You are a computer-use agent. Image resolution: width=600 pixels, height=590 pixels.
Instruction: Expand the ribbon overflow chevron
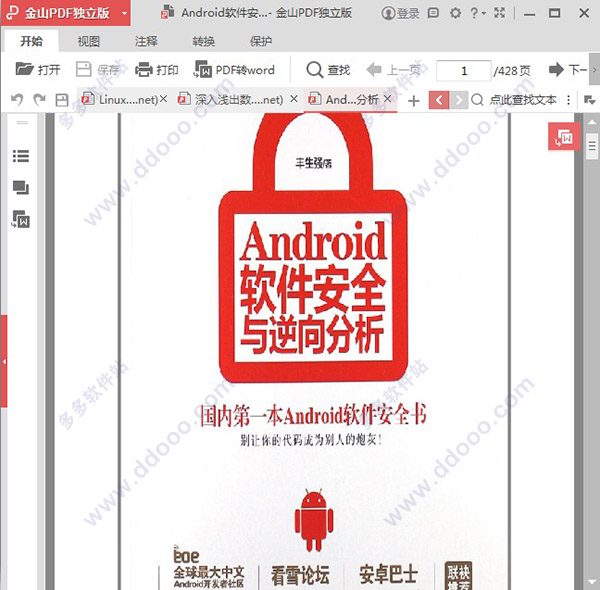tap(594, 70)
